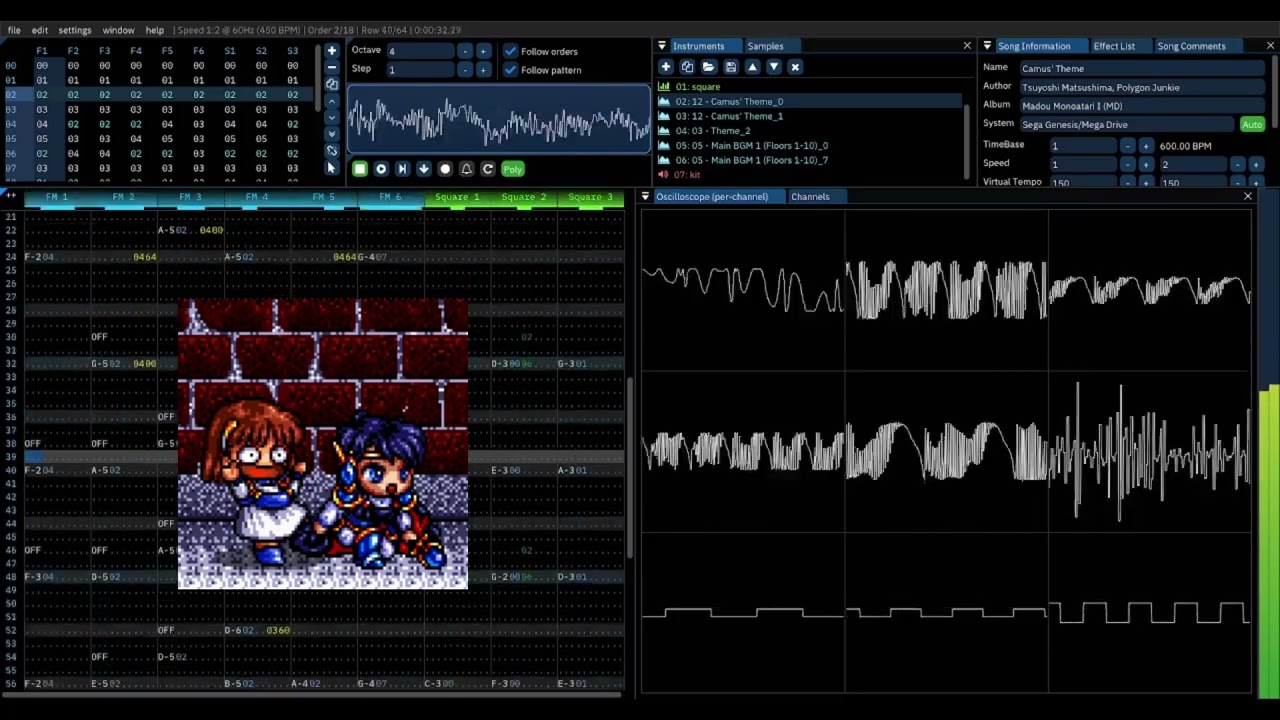Move instrument down in the list

point(773,67)
